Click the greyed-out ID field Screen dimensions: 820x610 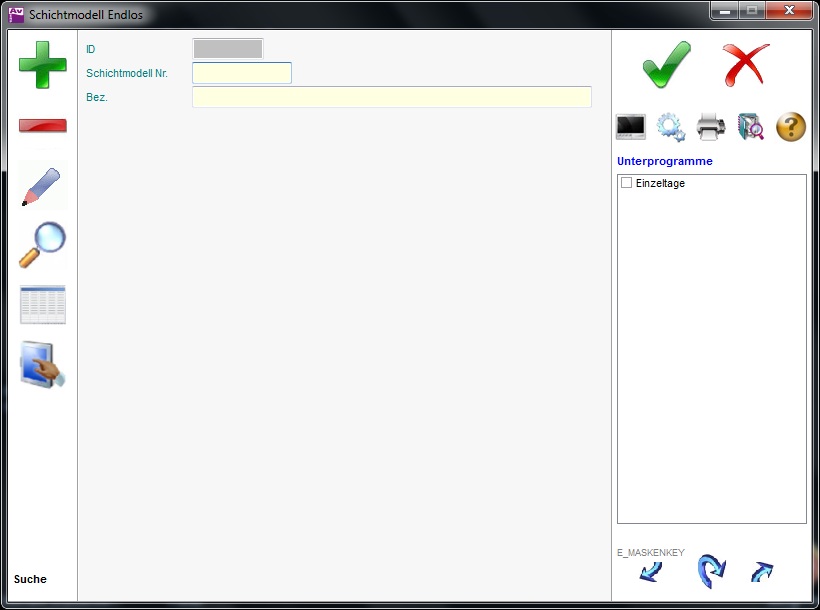[x=228, y=49]
